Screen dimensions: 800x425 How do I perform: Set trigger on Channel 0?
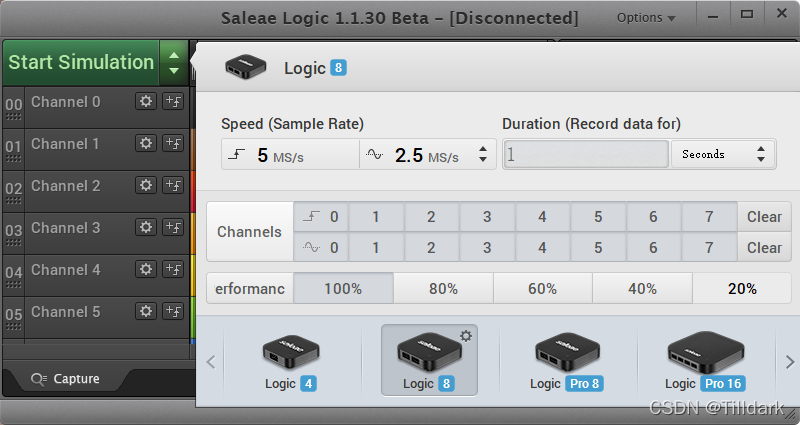(x=173, y=101)
